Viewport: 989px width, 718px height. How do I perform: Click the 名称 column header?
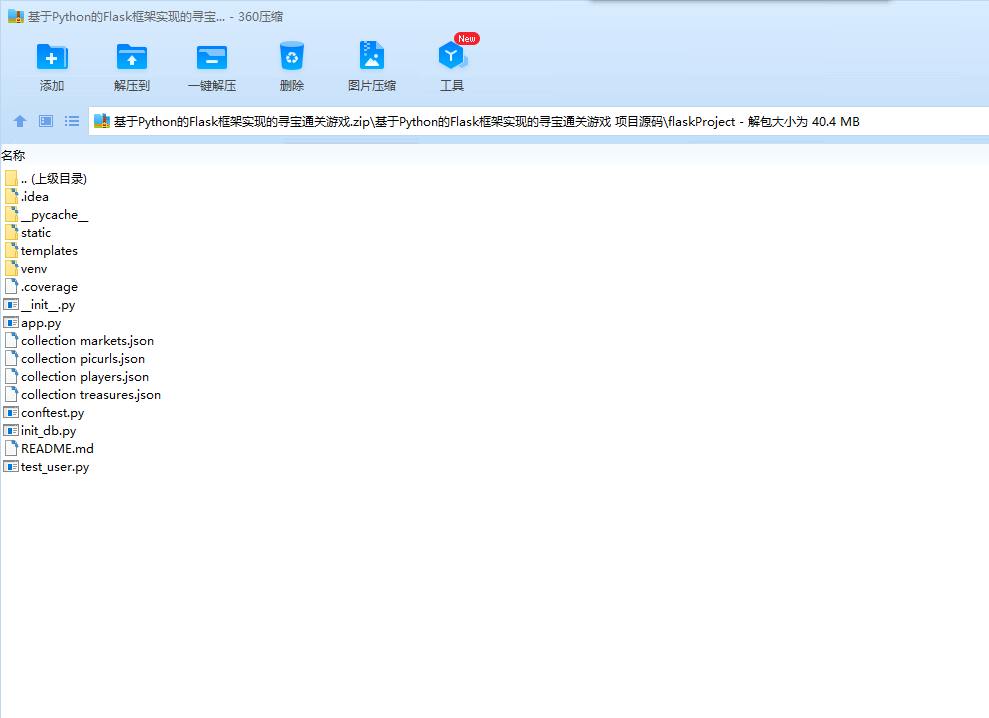coord(13,155)
